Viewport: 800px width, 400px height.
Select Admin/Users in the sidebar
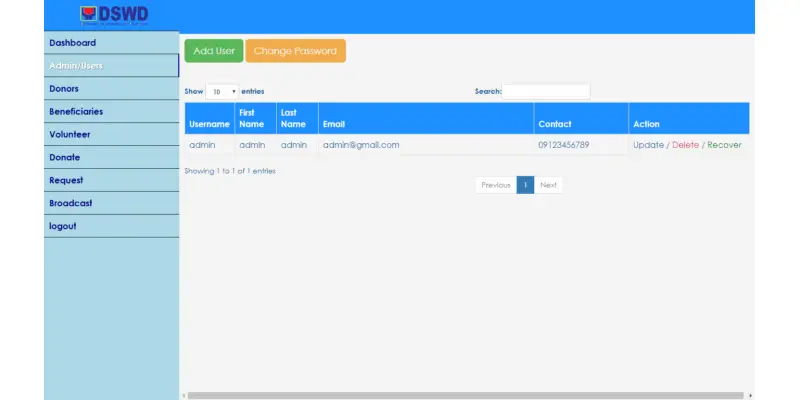(111, 66)
